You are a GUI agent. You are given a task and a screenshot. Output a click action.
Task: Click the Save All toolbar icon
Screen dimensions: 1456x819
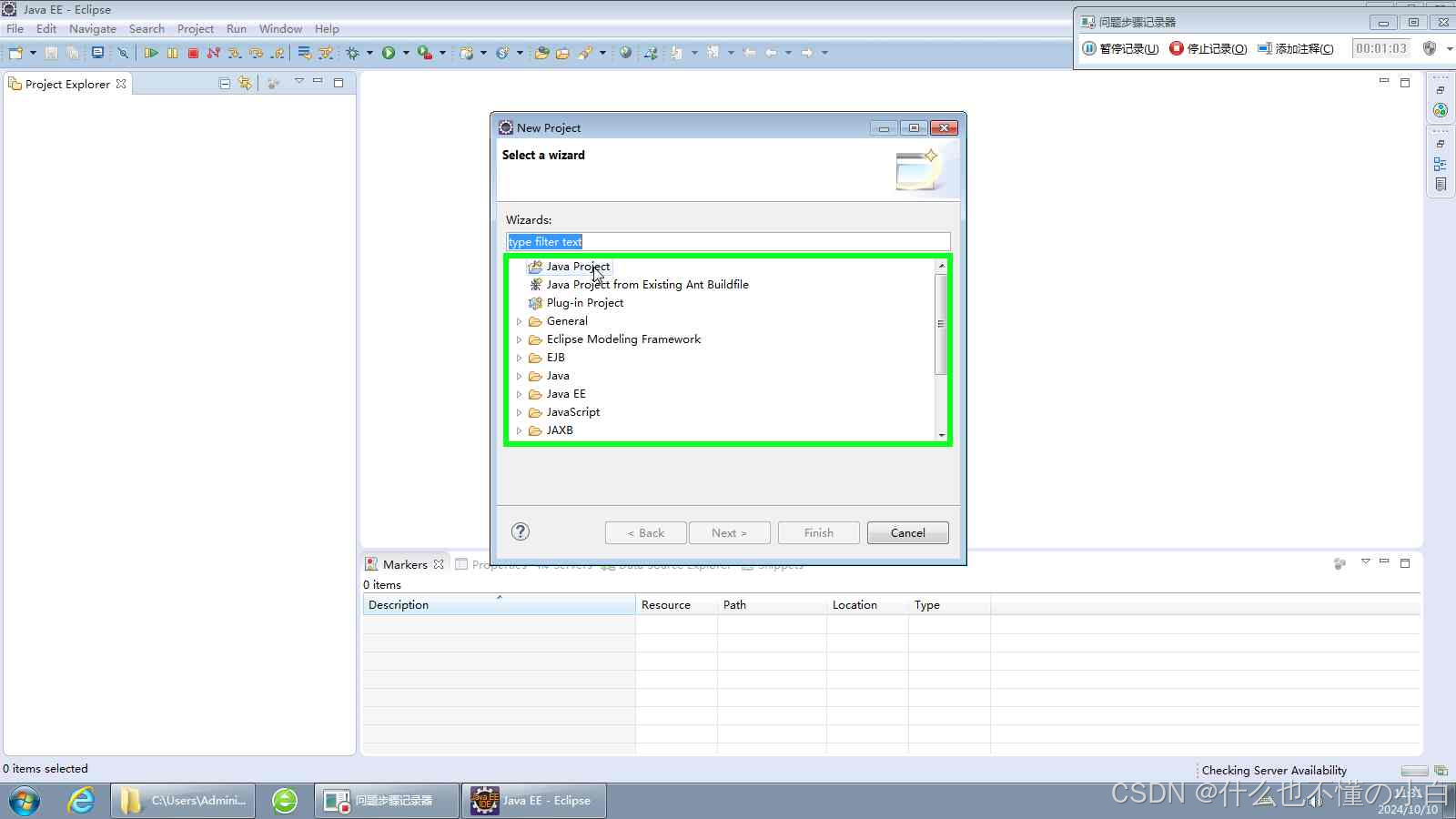click(x=73, y=53)
